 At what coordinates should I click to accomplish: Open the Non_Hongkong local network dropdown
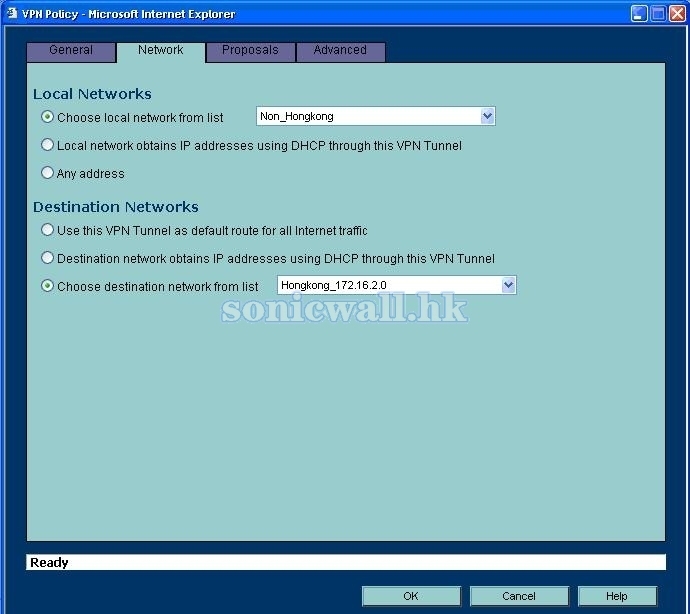[x=376, y=116]
